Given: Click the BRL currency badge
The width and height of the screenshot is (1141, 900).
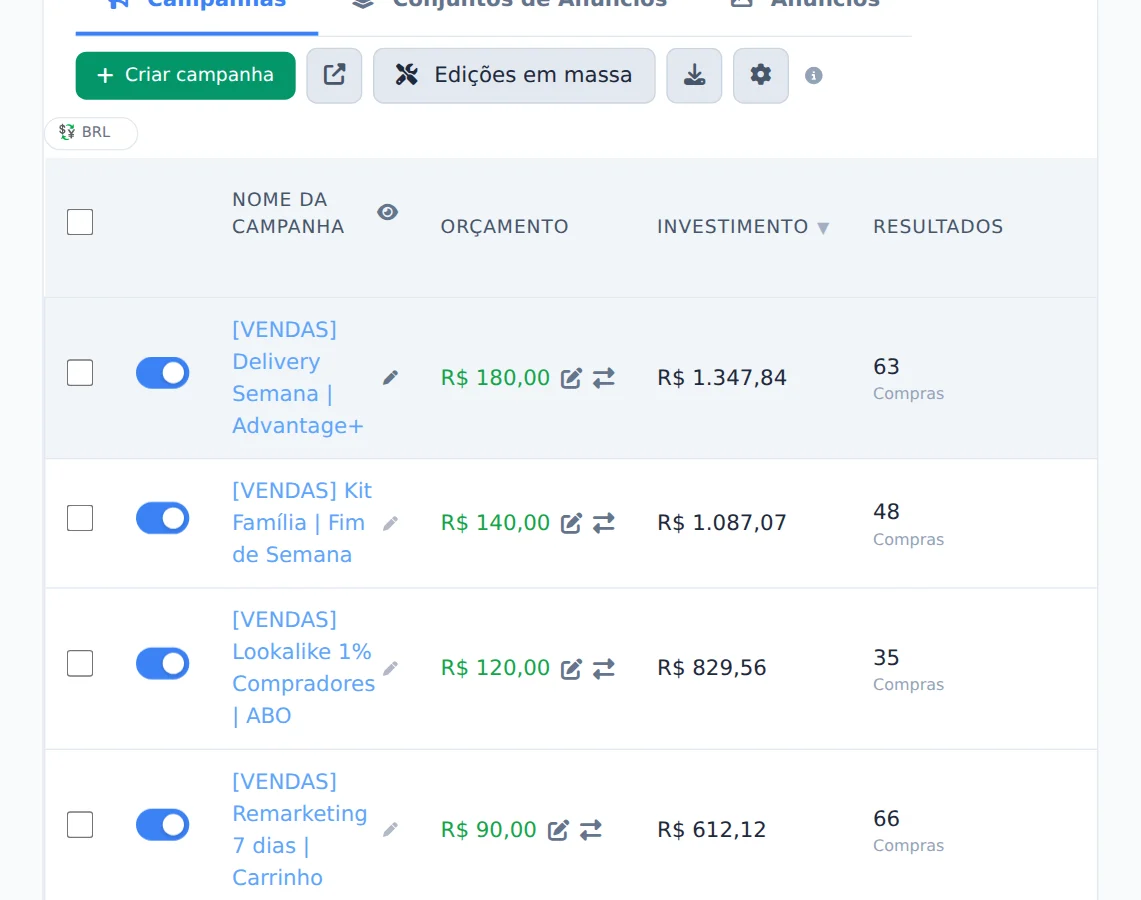Looking at the screenshot, I should tap(91, 132).
